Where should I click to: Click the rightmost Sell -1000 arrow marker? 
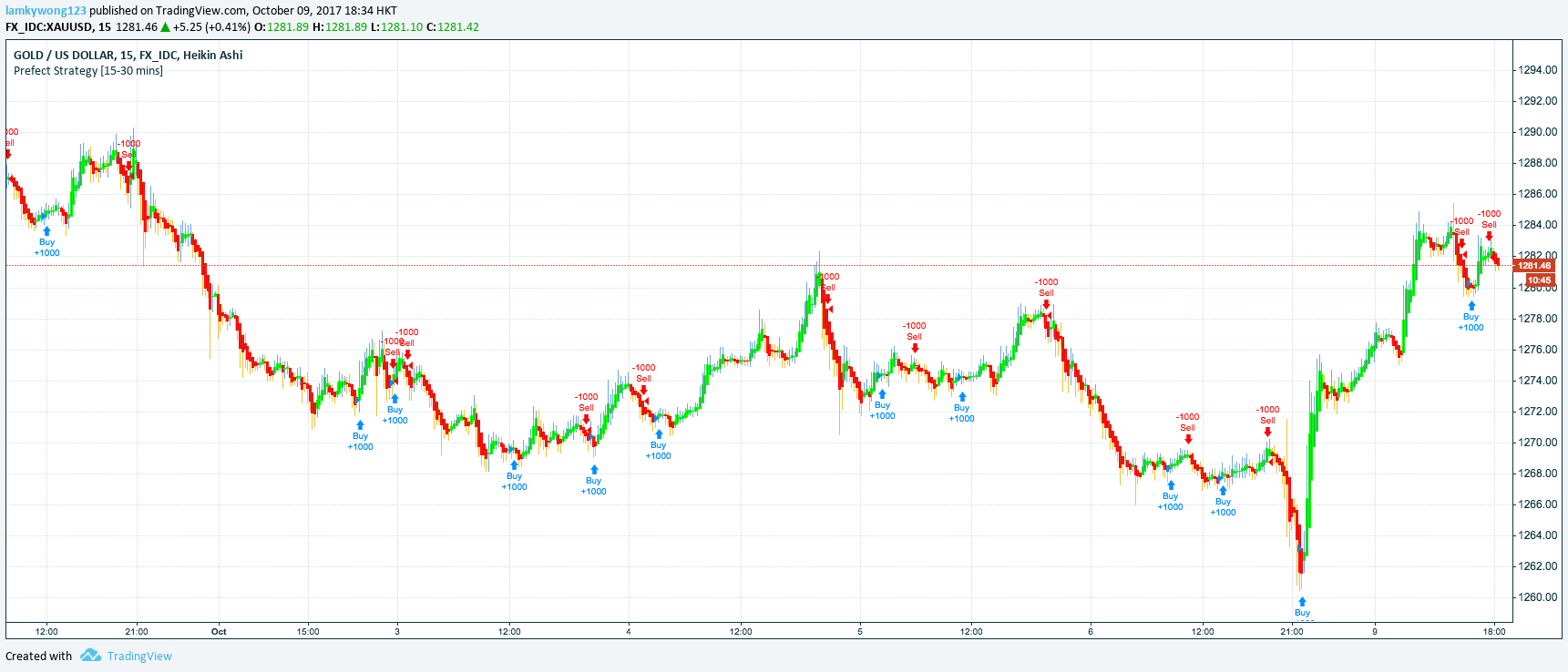pos(1489,236)
